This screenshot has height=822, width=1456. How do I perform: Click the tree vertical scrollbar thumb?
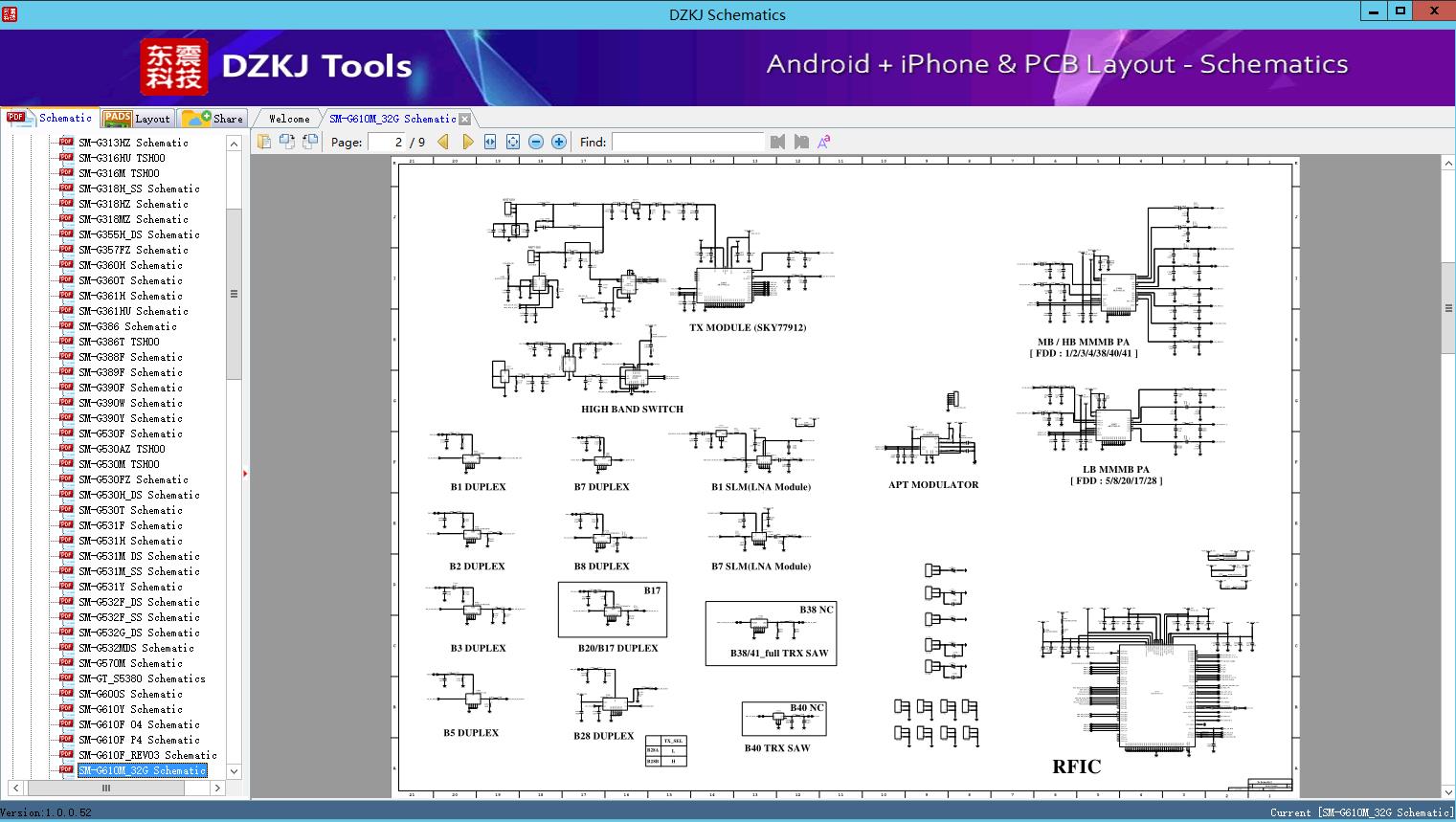pyautogui.click(x=234, y=294)
